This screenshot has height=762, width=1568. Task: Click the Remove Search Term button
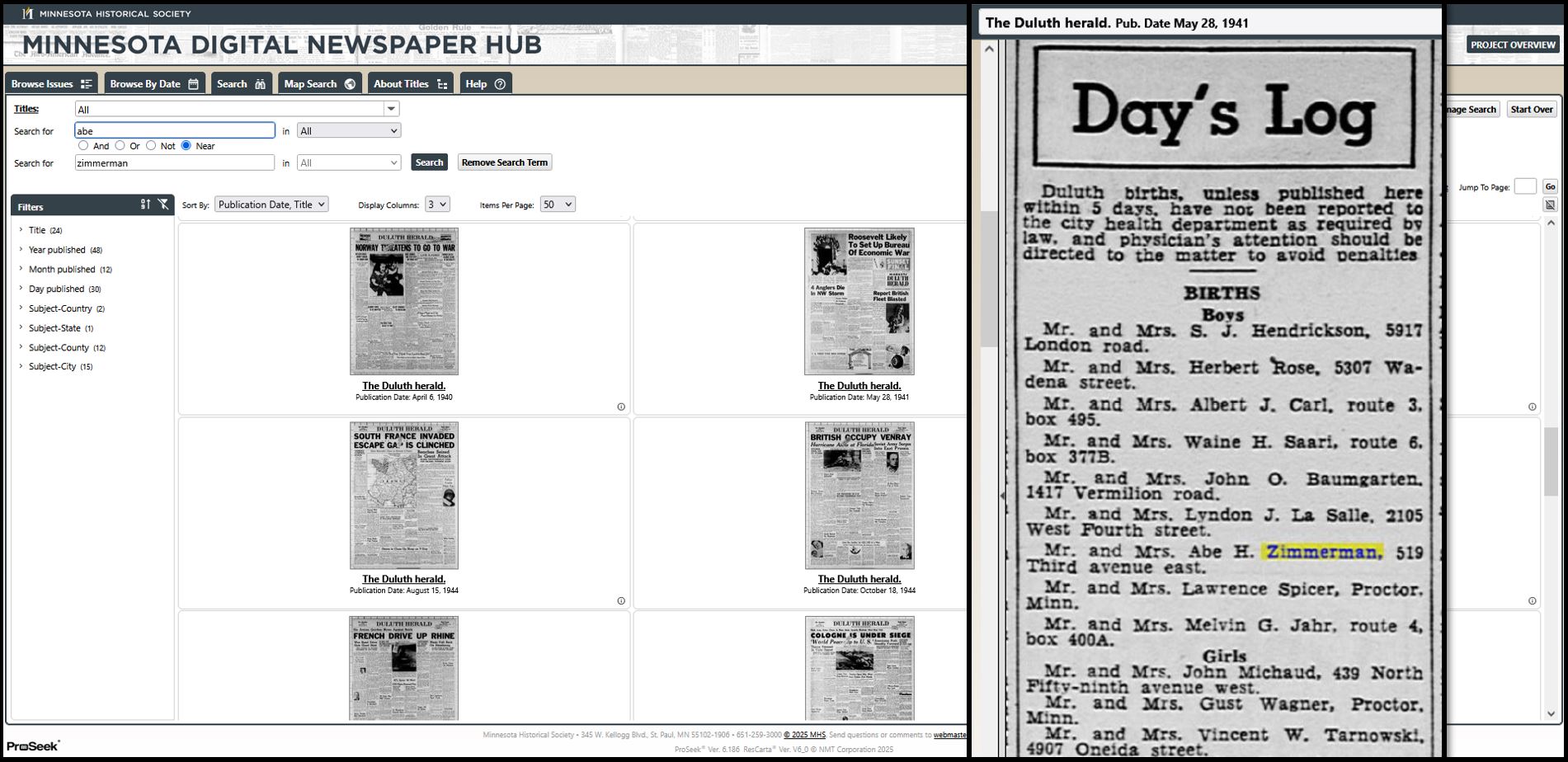[504, 162]
